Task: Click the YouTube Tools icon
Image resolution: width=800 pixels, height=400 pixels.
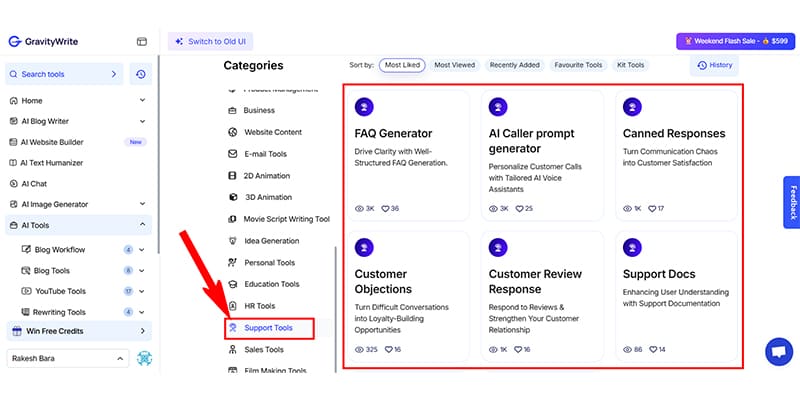Action: click(26, 291)
